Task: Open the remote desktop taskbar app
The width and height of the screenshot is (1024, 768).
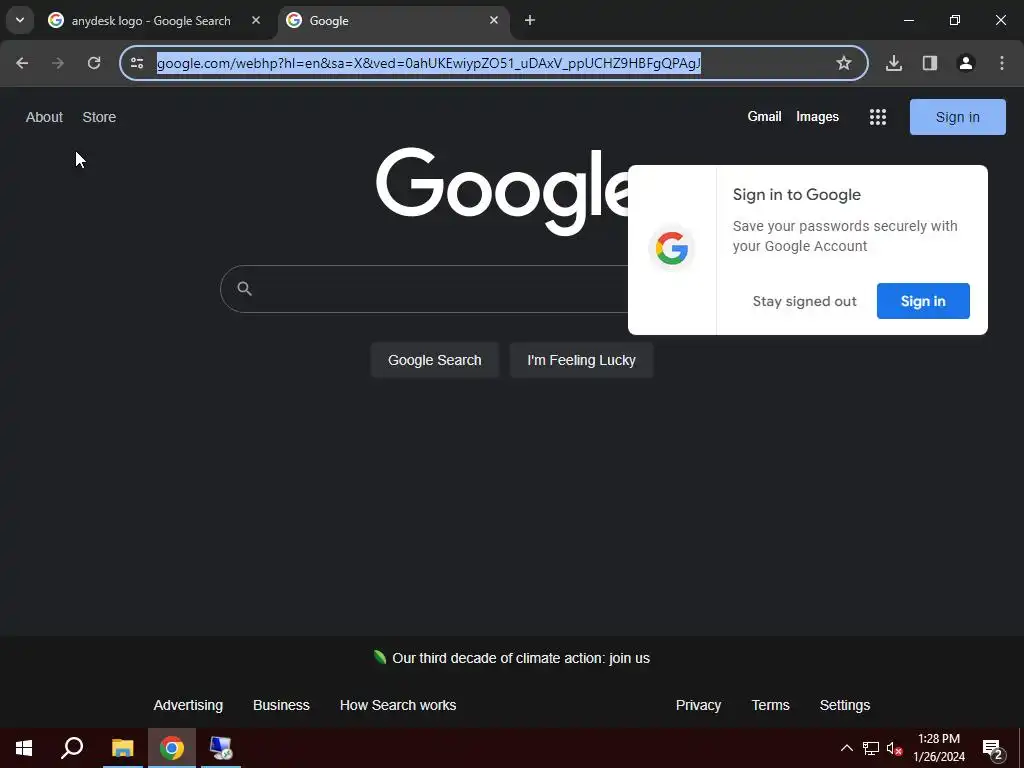Action: tap(221, 748)
